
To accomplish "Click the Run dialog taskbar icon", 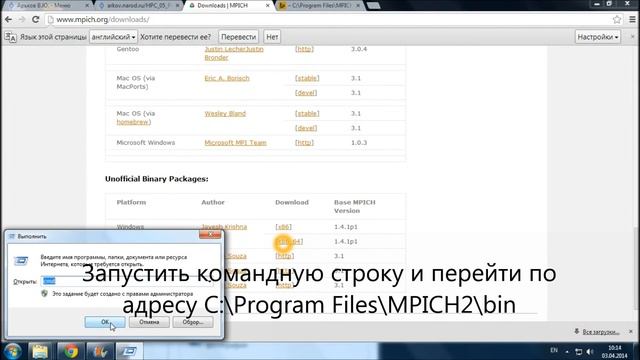I will [129, 351].
